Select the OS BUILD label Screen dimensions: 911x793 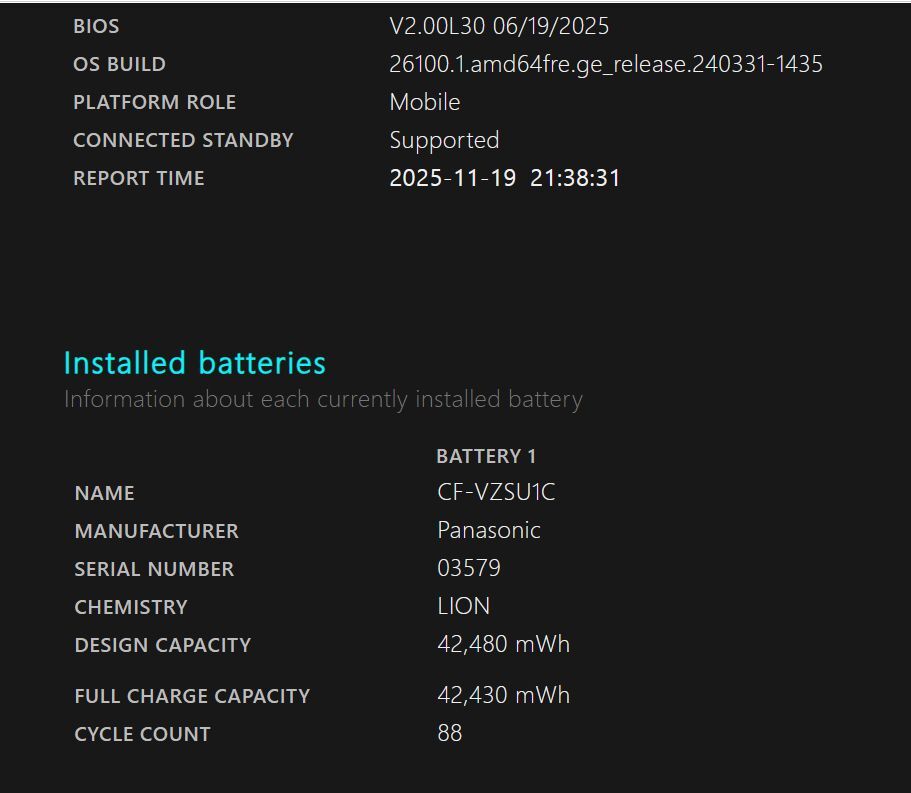(x=119, y=64)
